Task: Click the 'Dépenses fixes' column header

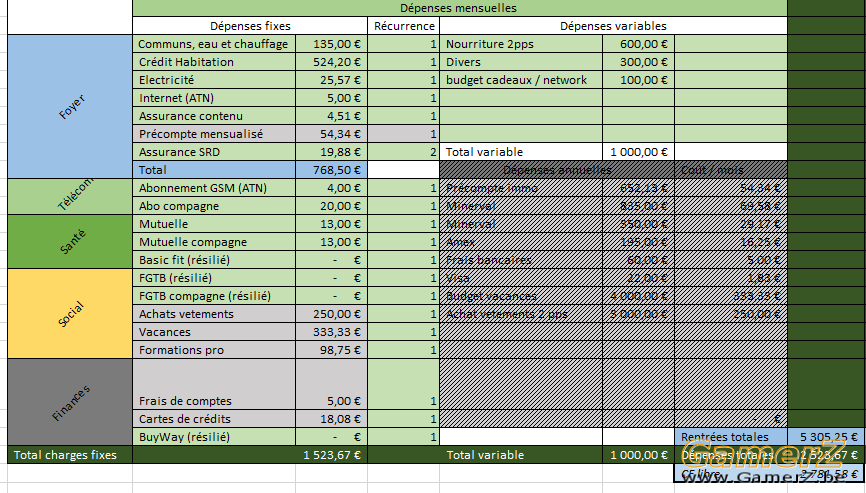Action: (x=250, y=26)
